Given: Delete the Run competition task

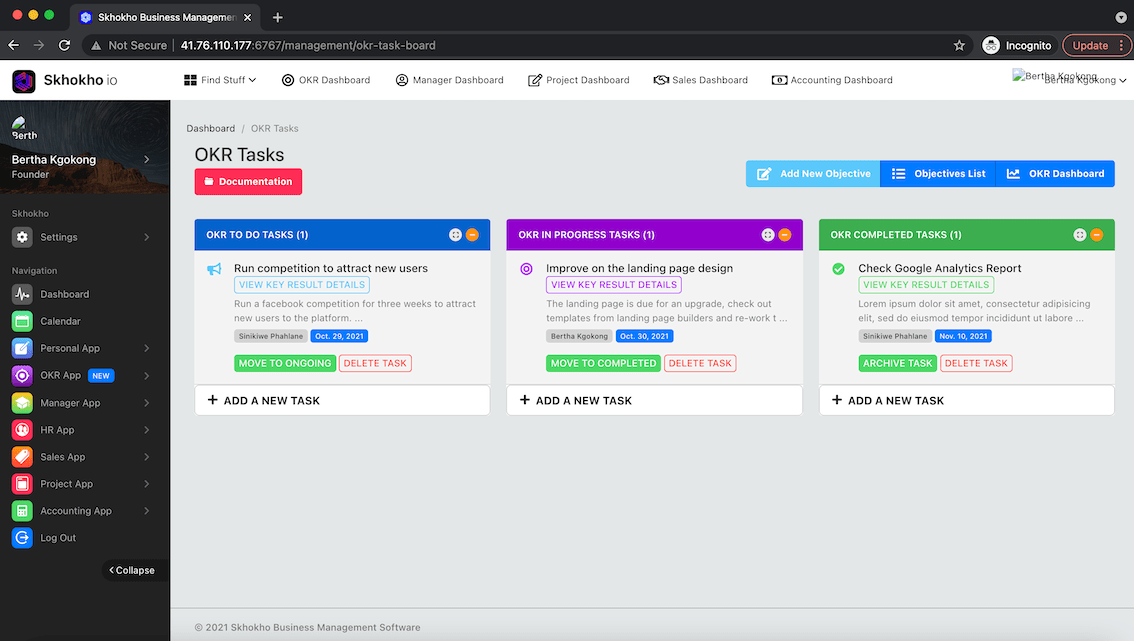Looking at the screenshot, I should click(375, 363).
